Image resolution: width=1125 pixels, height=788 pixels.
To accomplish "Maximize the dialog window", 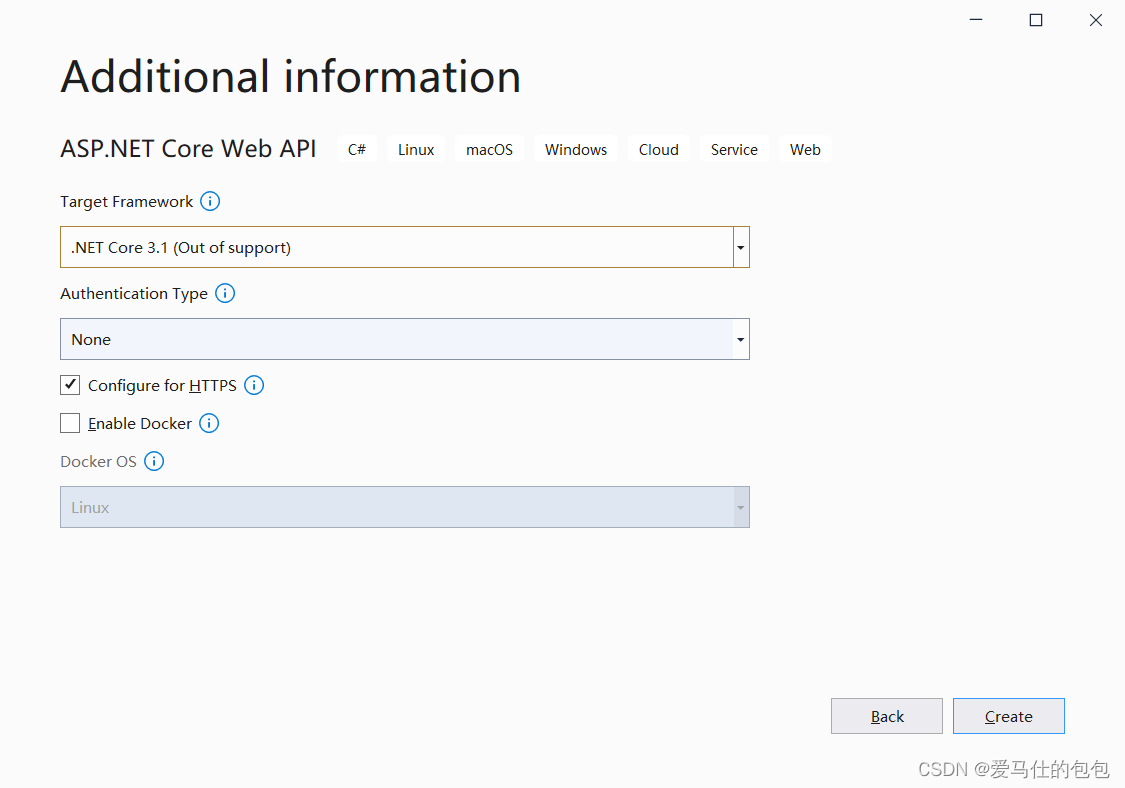I will pyautogui.click(x=1036, y=20).
